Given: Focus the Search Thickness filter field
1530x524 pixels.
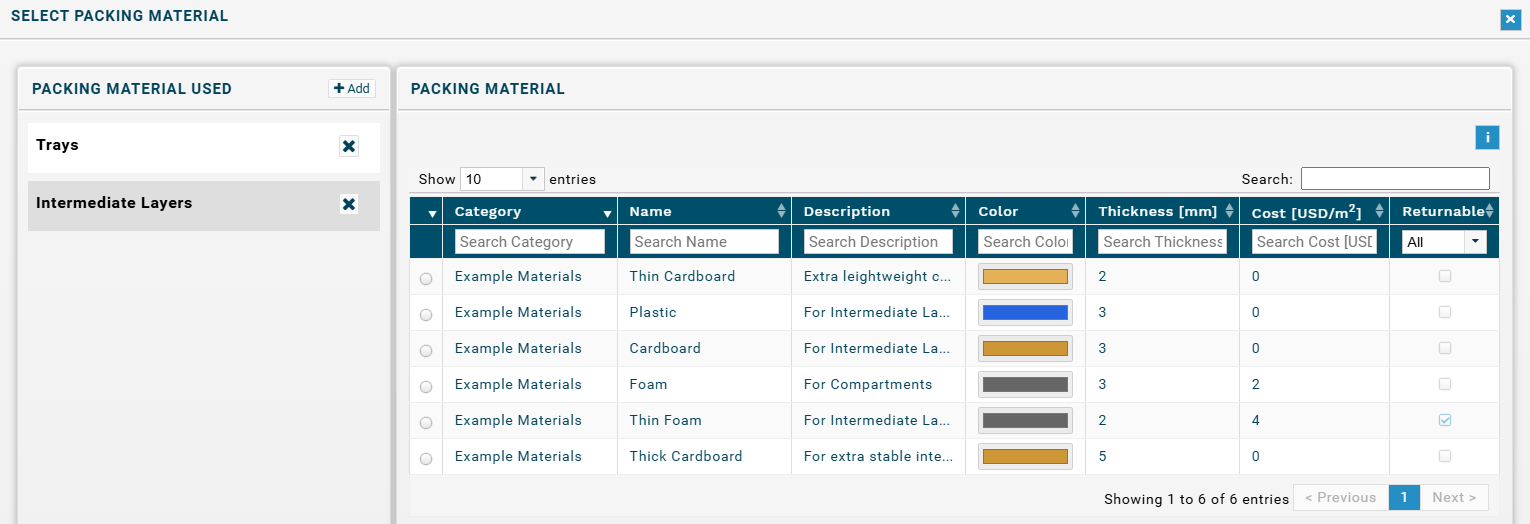Looking at the screenshot, I should [1162, 241].
